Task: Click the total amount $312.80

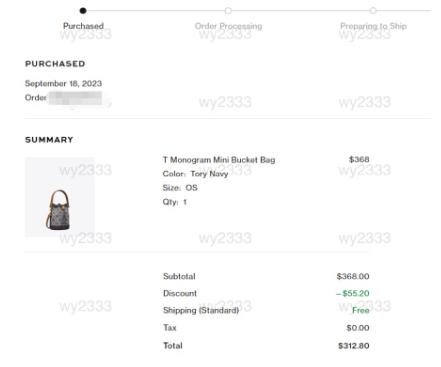Action: point(354,346)
